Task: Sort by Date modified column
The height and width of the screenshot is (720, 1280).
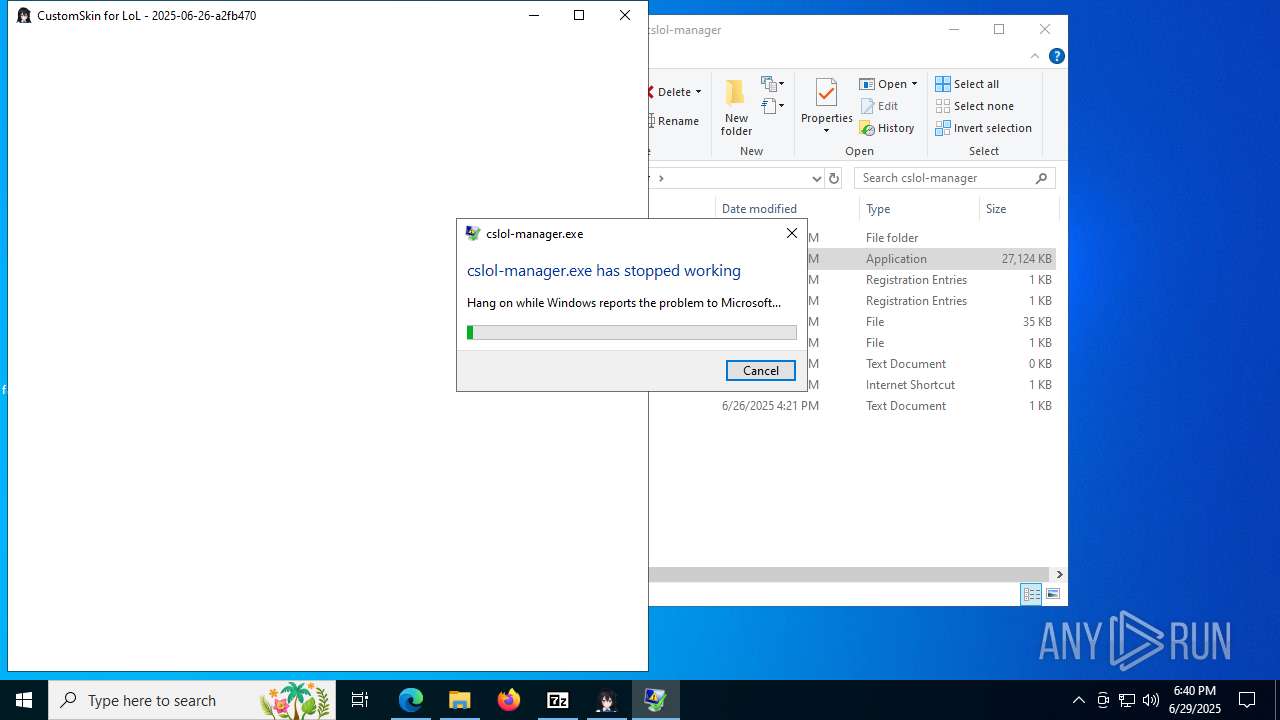Action: pos(787,209)
